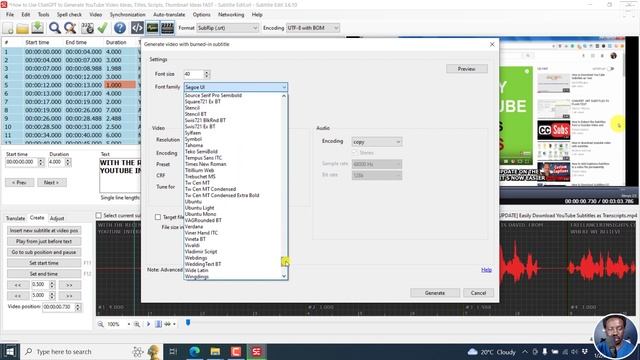
Task: Switch to the Translate tab
Action: (16, 218)
